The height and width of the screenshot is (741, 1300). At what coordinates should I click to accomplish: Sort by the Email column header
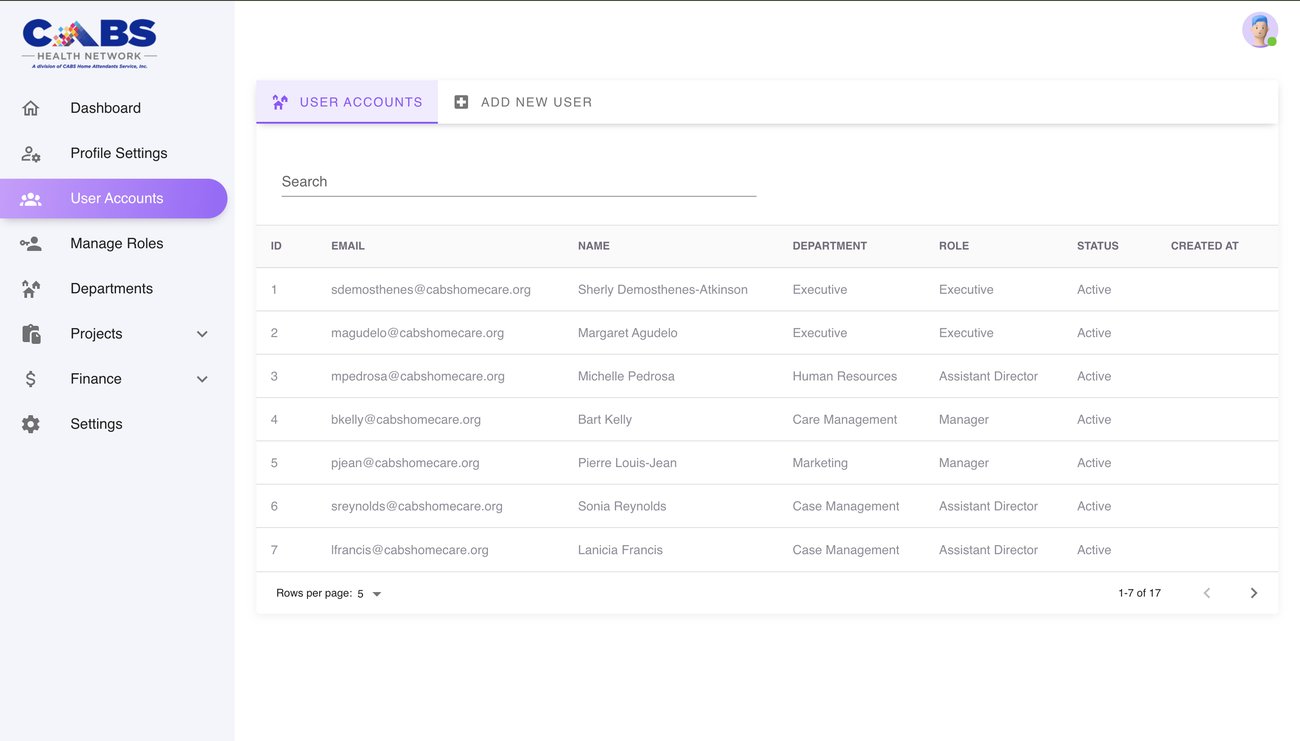(348, 246)
